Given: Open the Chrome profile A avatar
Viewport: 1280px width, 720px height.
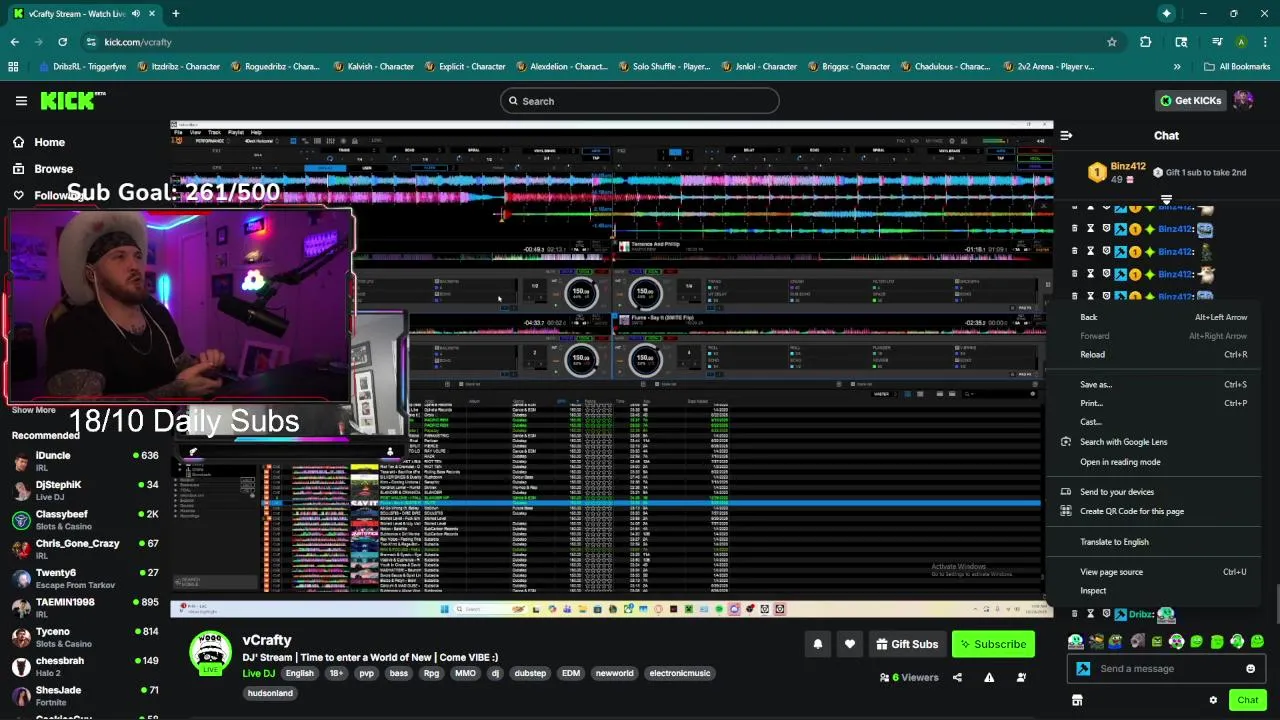Looking at the screenshot, I should coord(1241,42).
